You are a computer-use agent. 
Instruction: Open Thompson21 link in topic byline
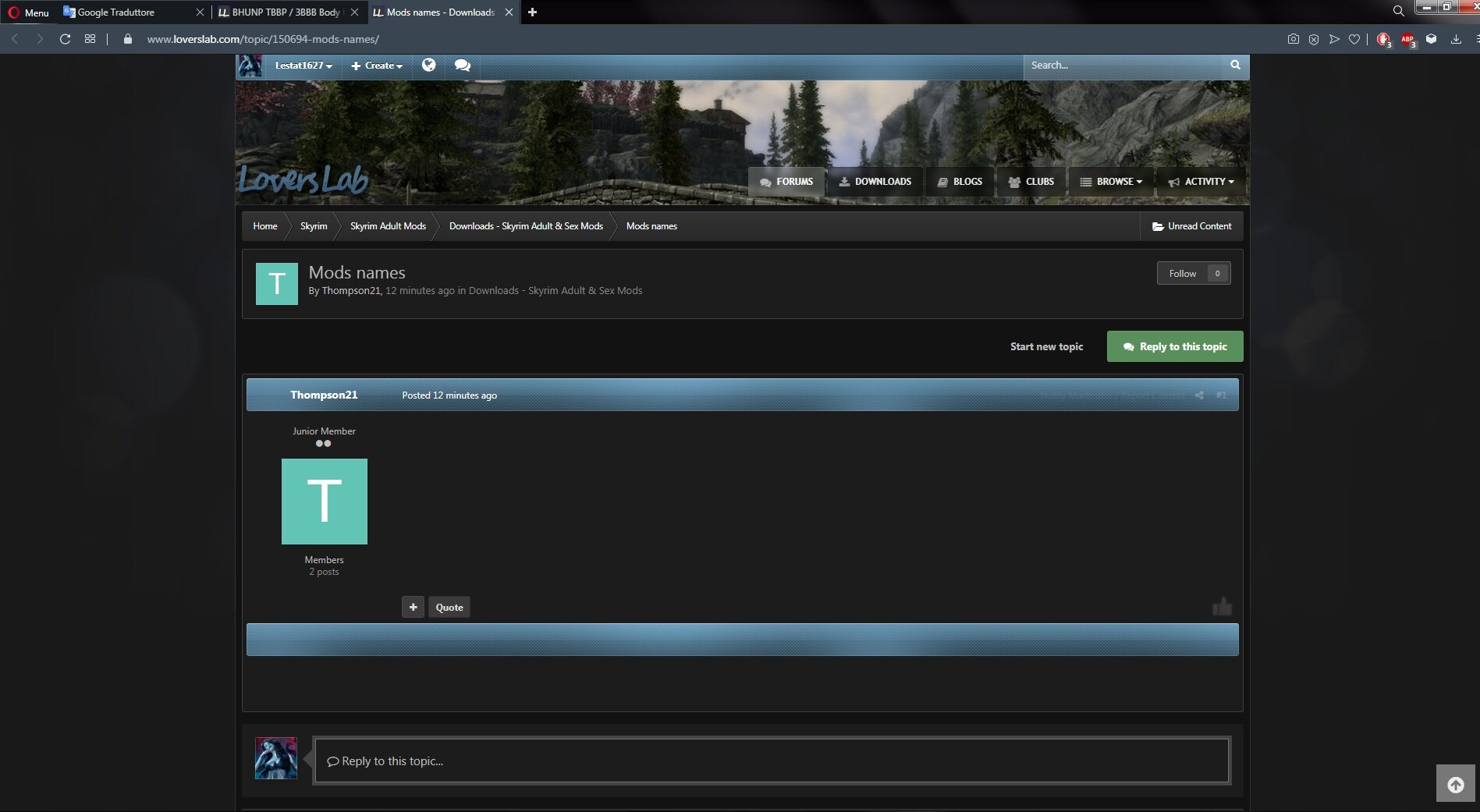point(351,291)
